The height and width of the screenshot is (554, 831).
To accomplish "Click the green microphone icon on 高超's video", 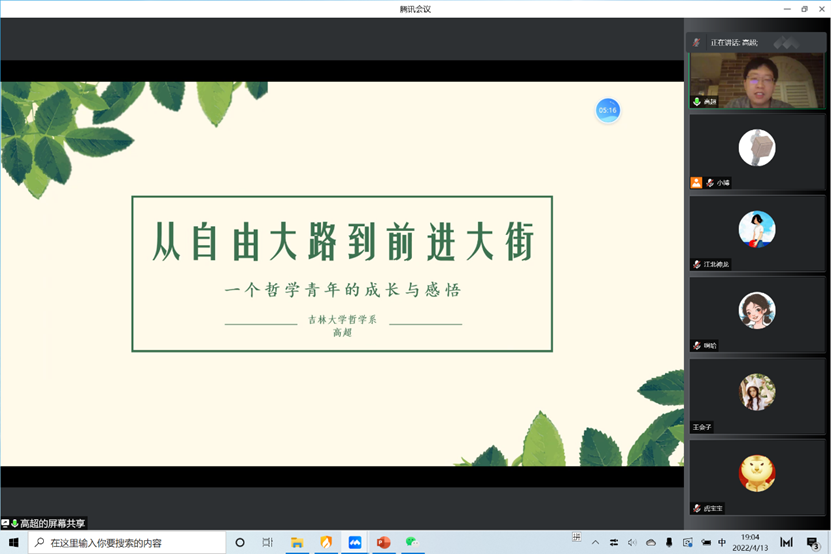I will pos(696,102).
